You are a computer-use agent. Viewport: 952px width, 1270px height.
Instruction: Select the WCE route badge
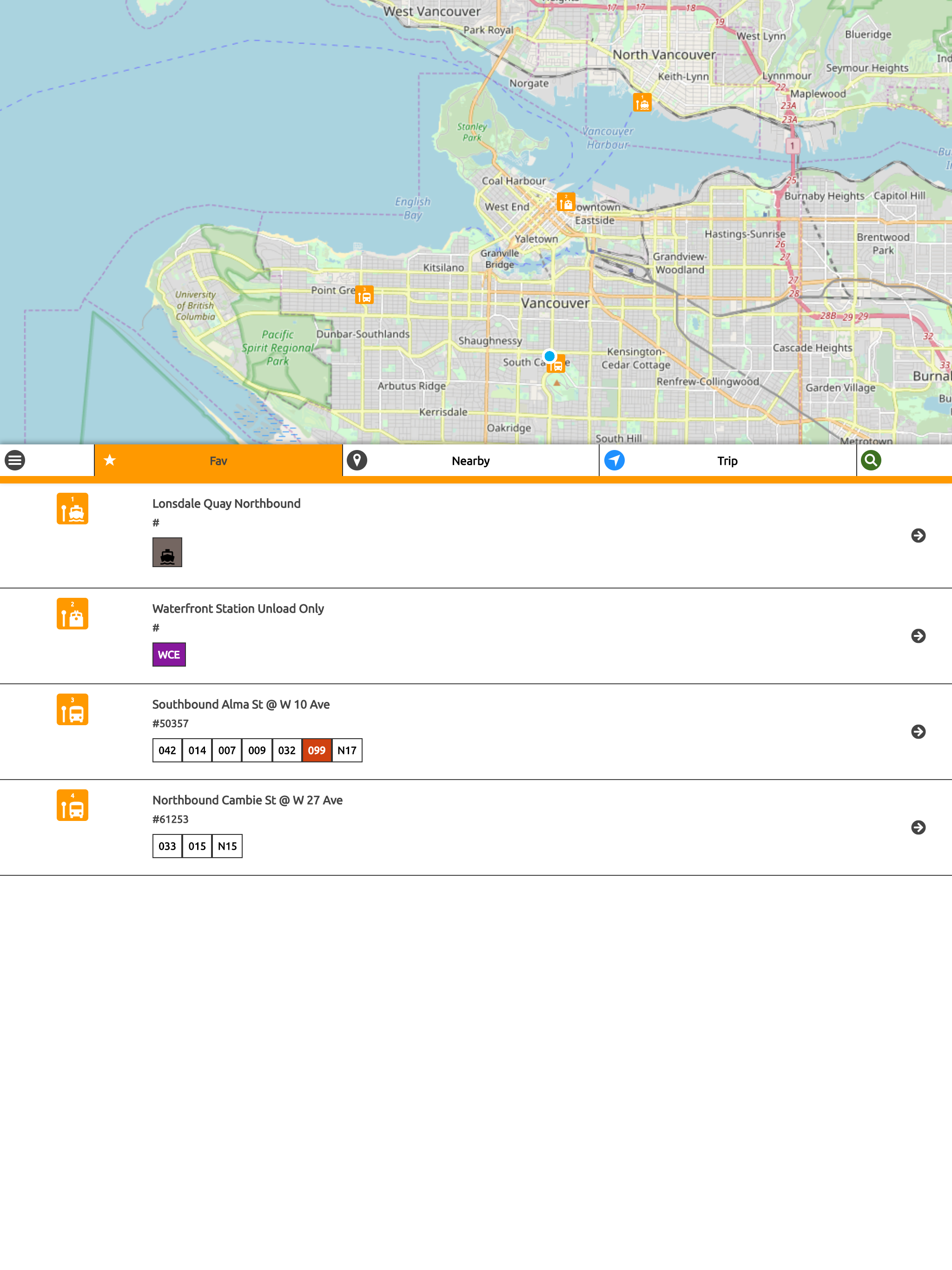pos(169,655)
